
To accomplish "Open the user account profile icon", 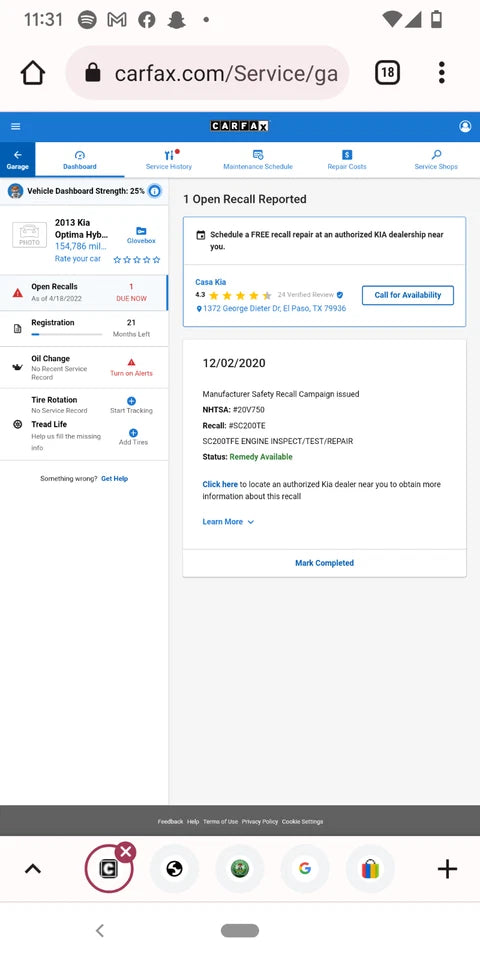I will (x=465, y=126).
